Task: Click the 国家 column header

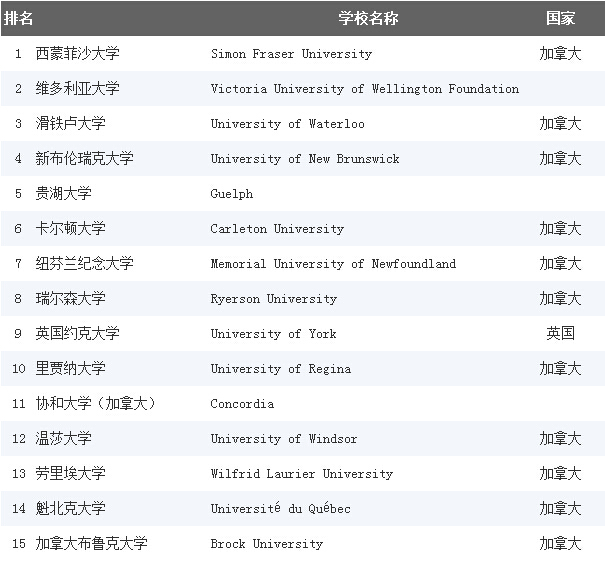Action: click(x=560, y=18)
